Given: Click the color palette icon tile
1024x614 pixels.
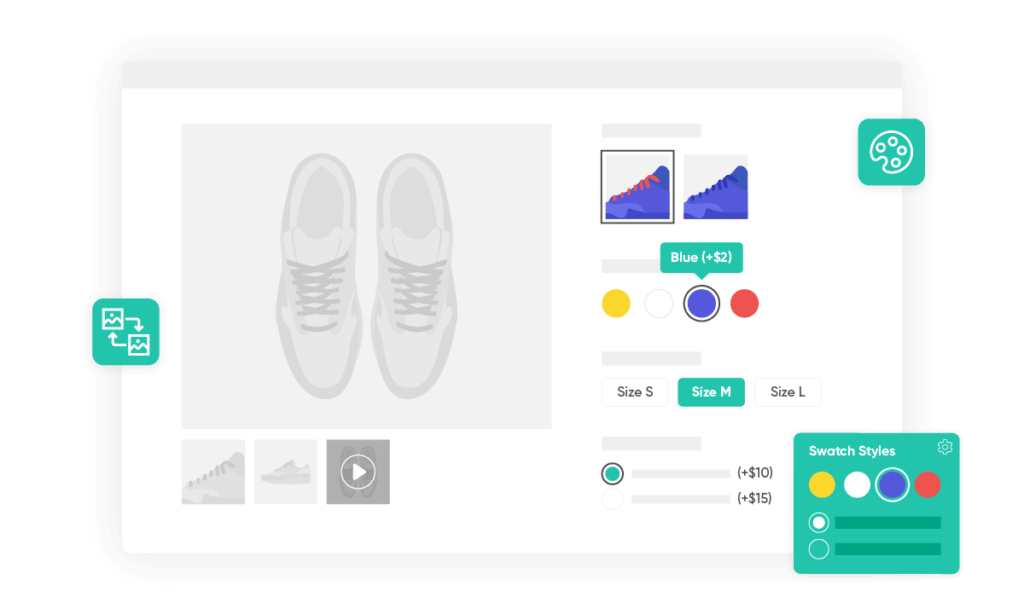Looking at the screenshot, I should pyautogui.click(x=891, y=152).
